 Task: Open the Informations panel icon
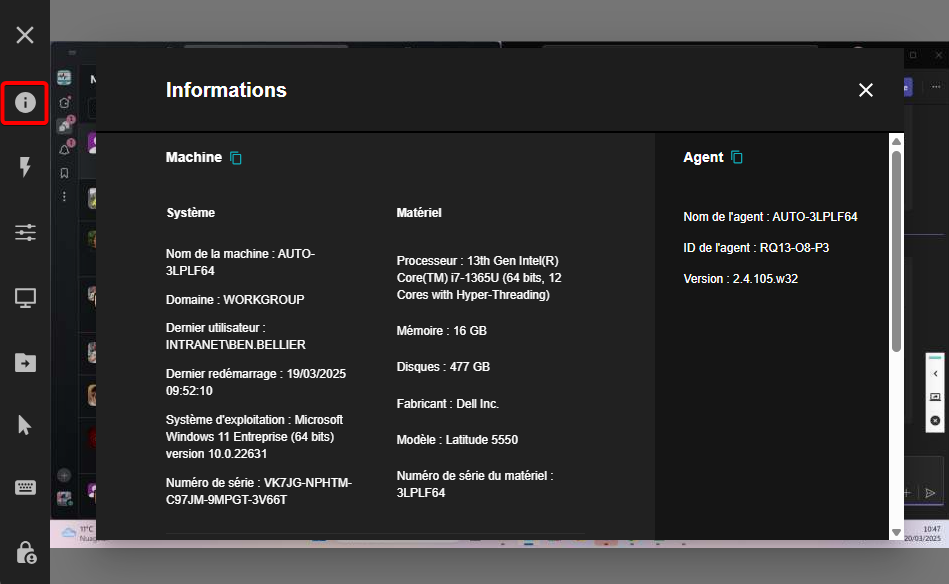click(24, 103)
